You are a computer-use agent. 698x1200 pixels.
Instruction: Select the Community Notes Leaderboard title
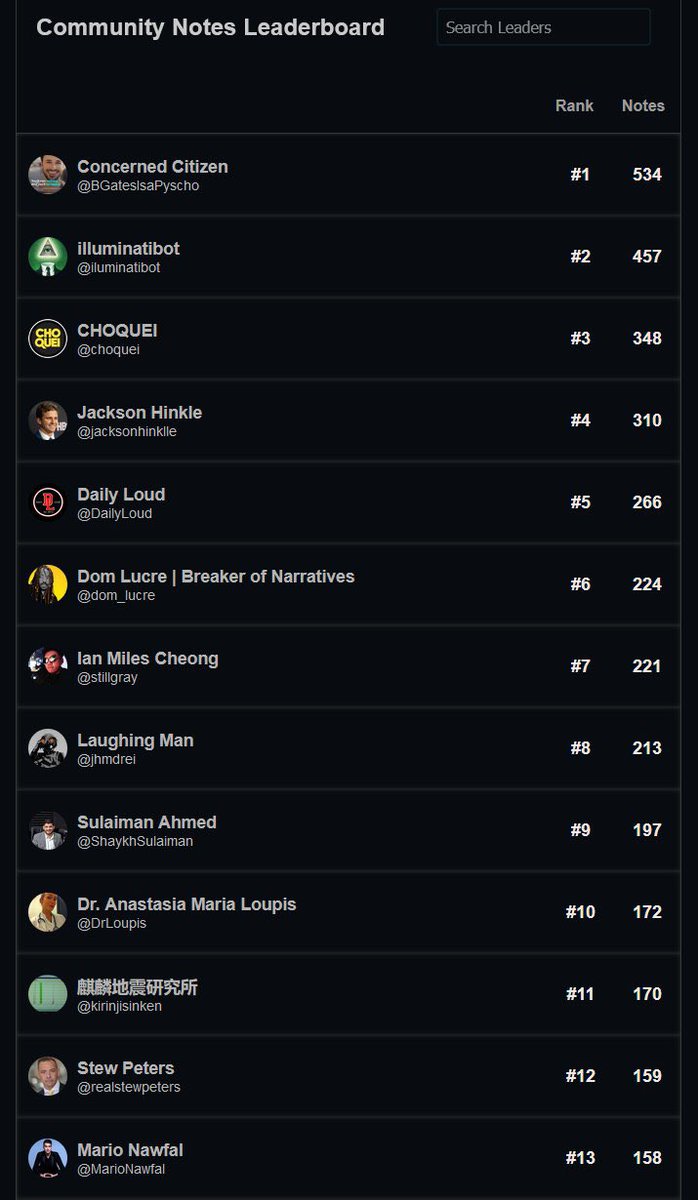[210, 28]
